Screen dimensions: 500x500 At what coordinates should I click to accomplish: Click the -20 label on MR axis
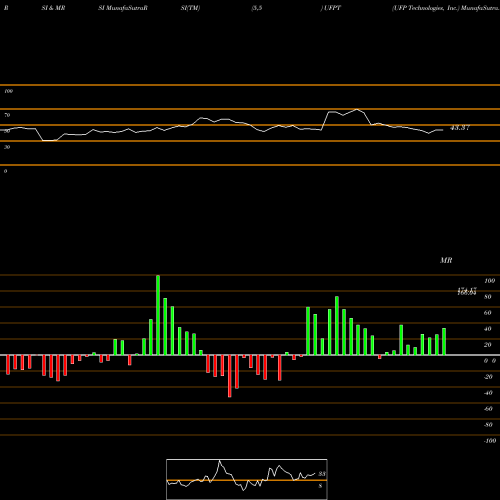[x=488, y=377]
